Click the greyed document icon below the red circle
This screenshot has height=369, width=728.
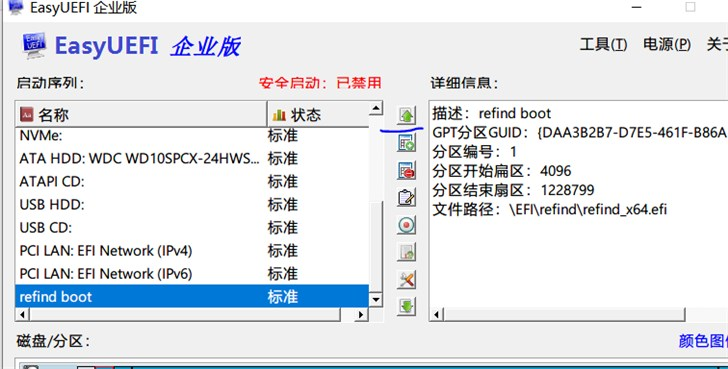407,252
